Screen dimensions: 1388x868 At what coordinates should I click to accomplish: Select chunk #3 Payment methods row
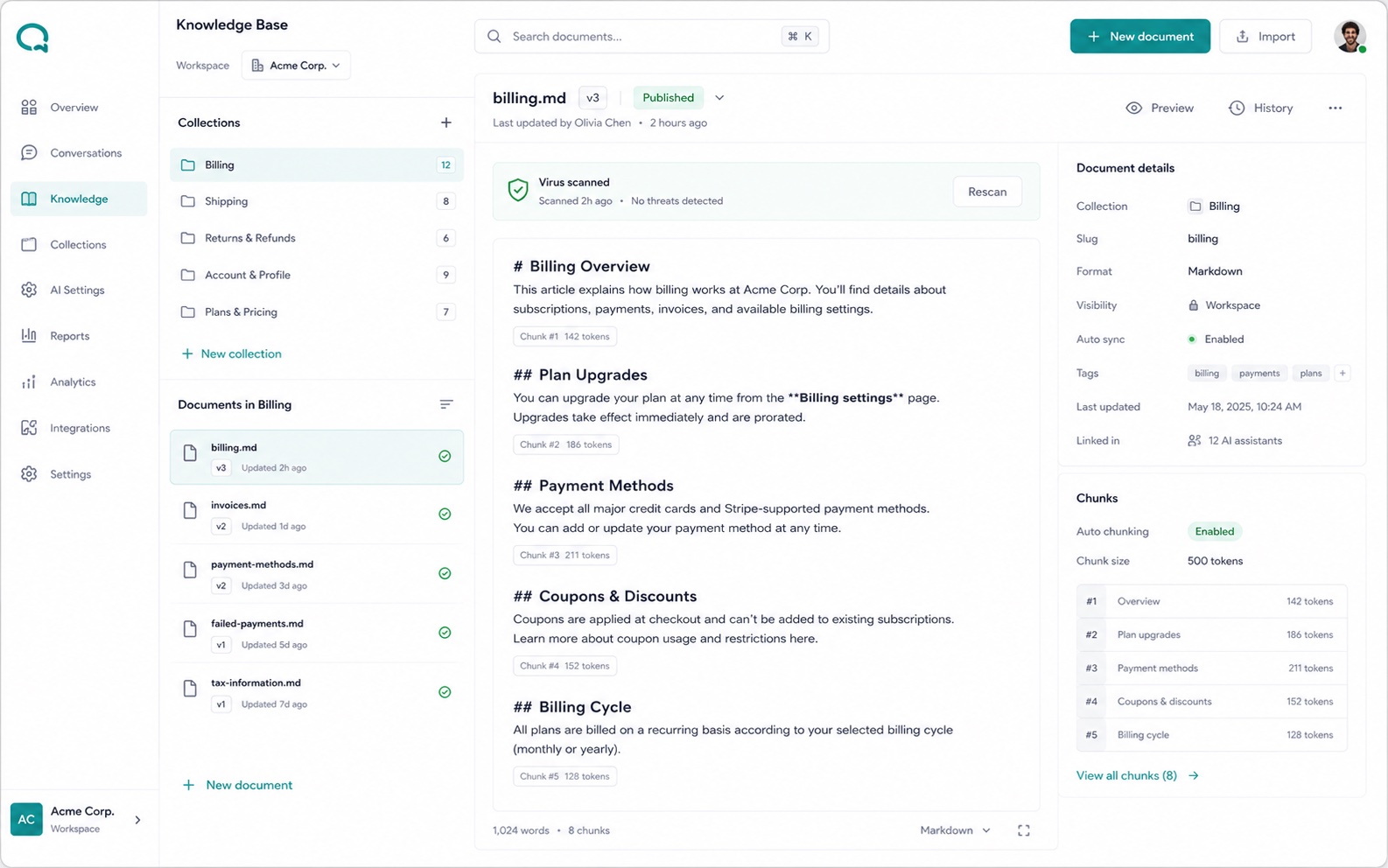(1211, 668)
